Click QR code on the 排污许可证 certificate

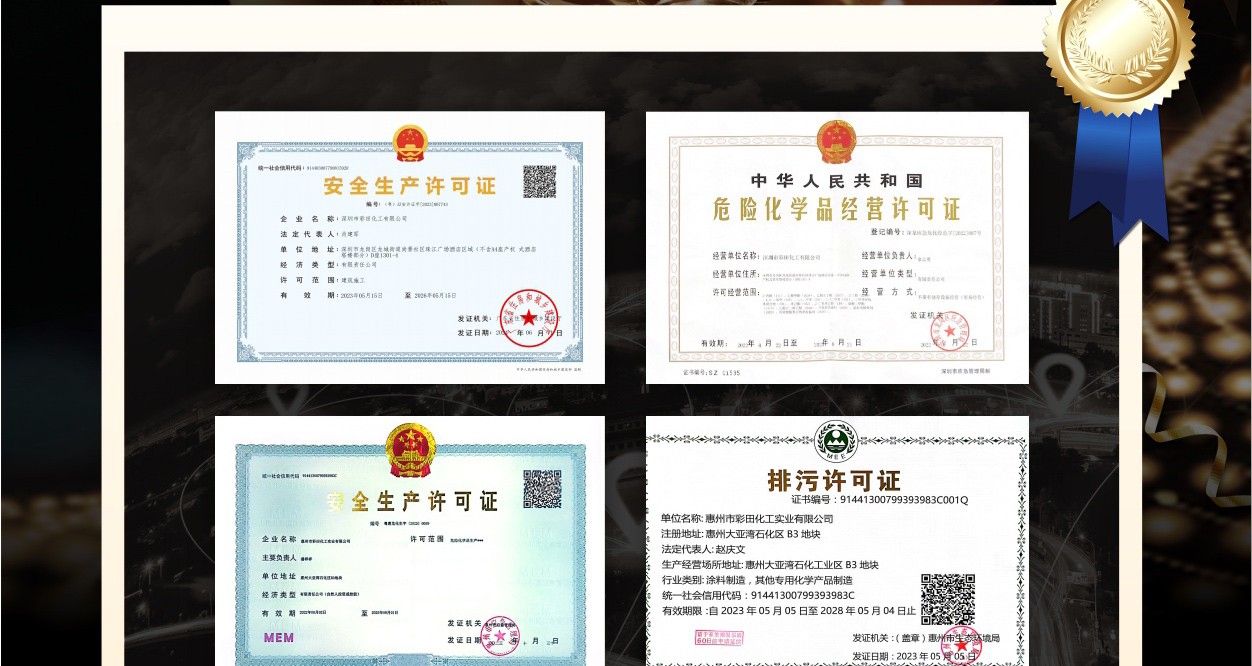(947, 599)
